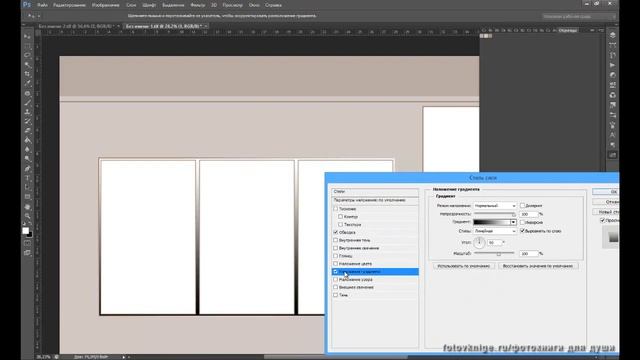Enable the Дизеринг checkbox
This screenshot has width=640, height=360.
click(522, 205)
